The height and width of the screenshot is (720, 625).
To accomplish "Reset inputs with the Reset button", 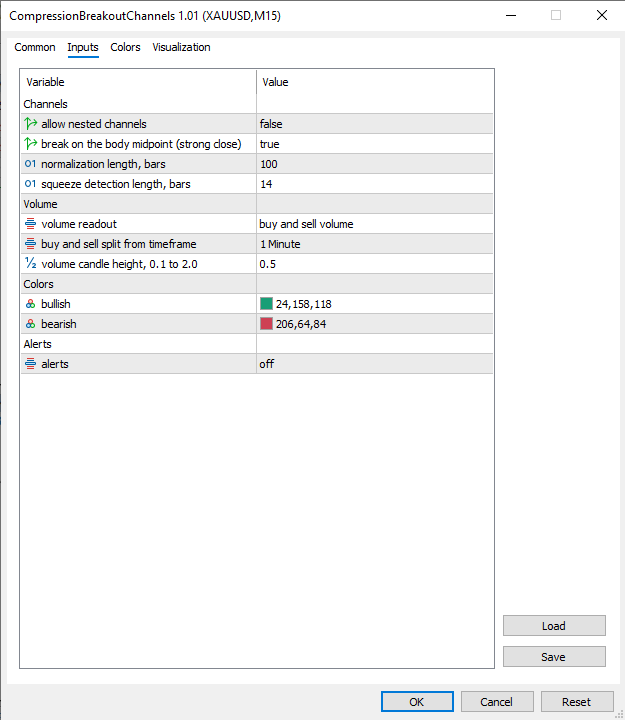I will coord(577,702).
